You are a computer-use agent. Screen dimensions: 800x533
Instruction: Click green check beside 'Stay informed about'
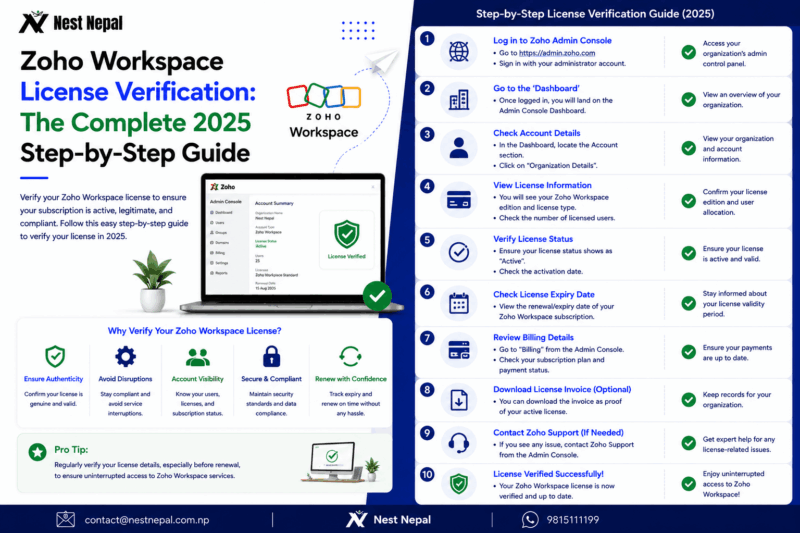click(x=689, y=303)
